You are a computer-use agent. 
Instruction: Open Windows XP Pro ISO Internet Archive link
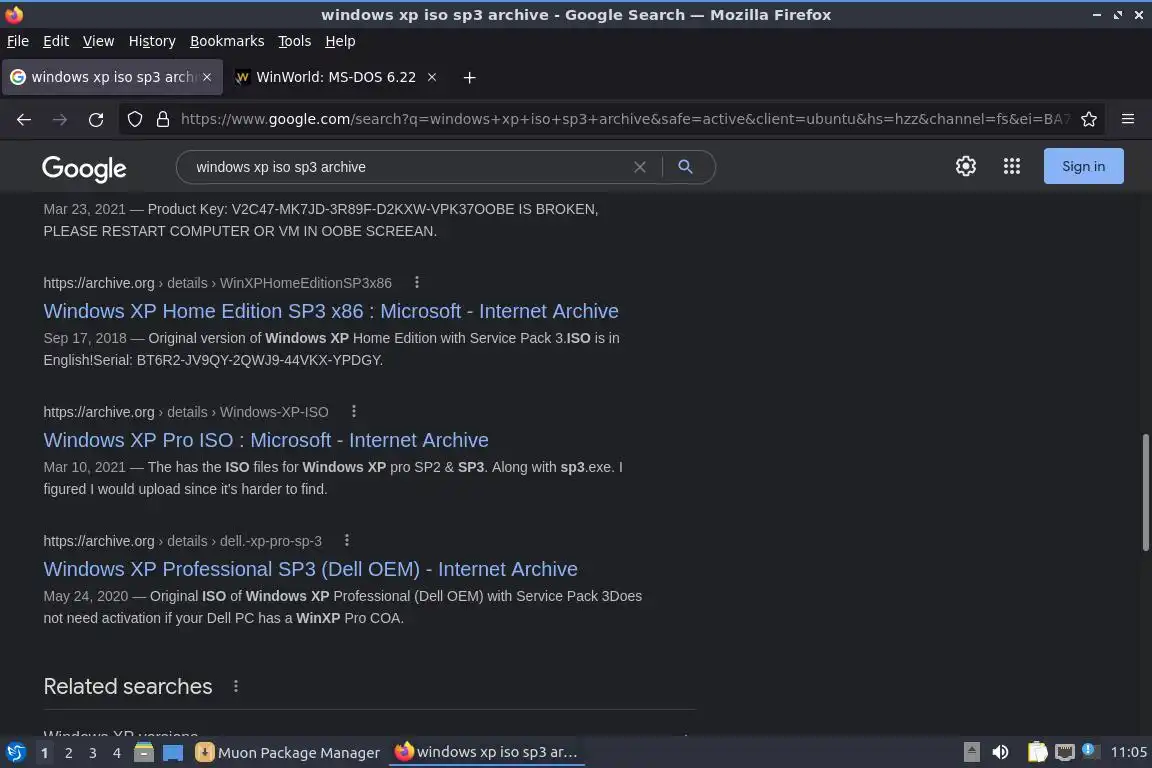point(266,439)
